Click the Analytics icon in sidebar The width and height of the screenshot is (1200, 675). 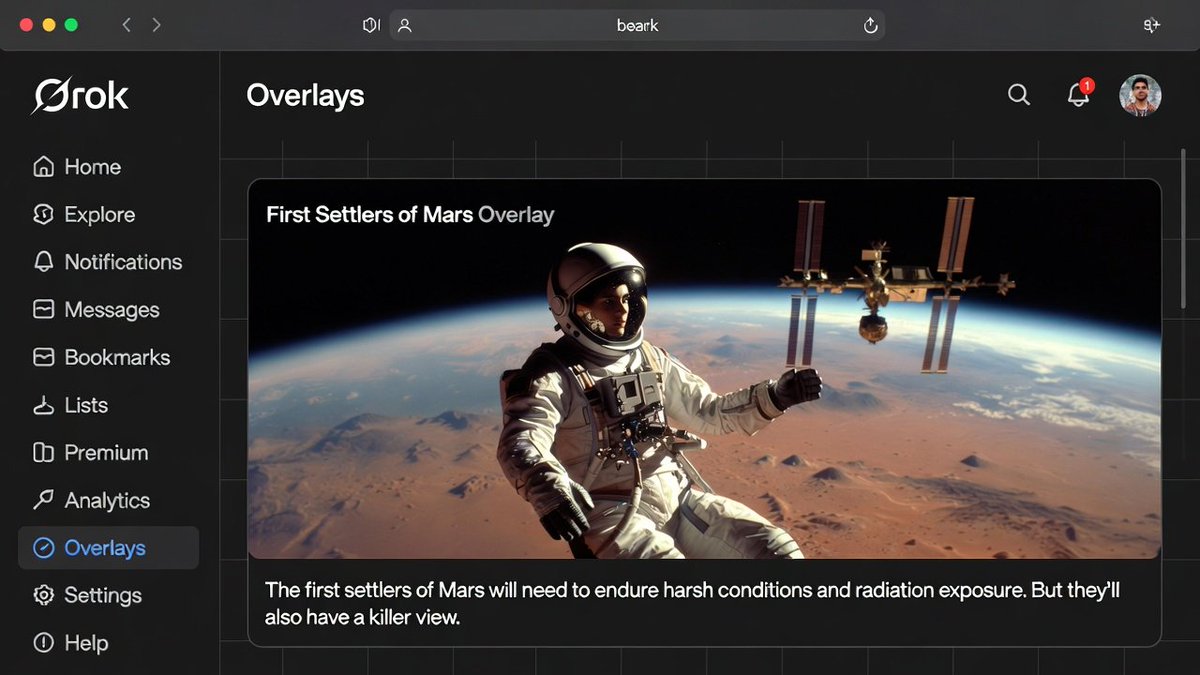pos(43,500)
